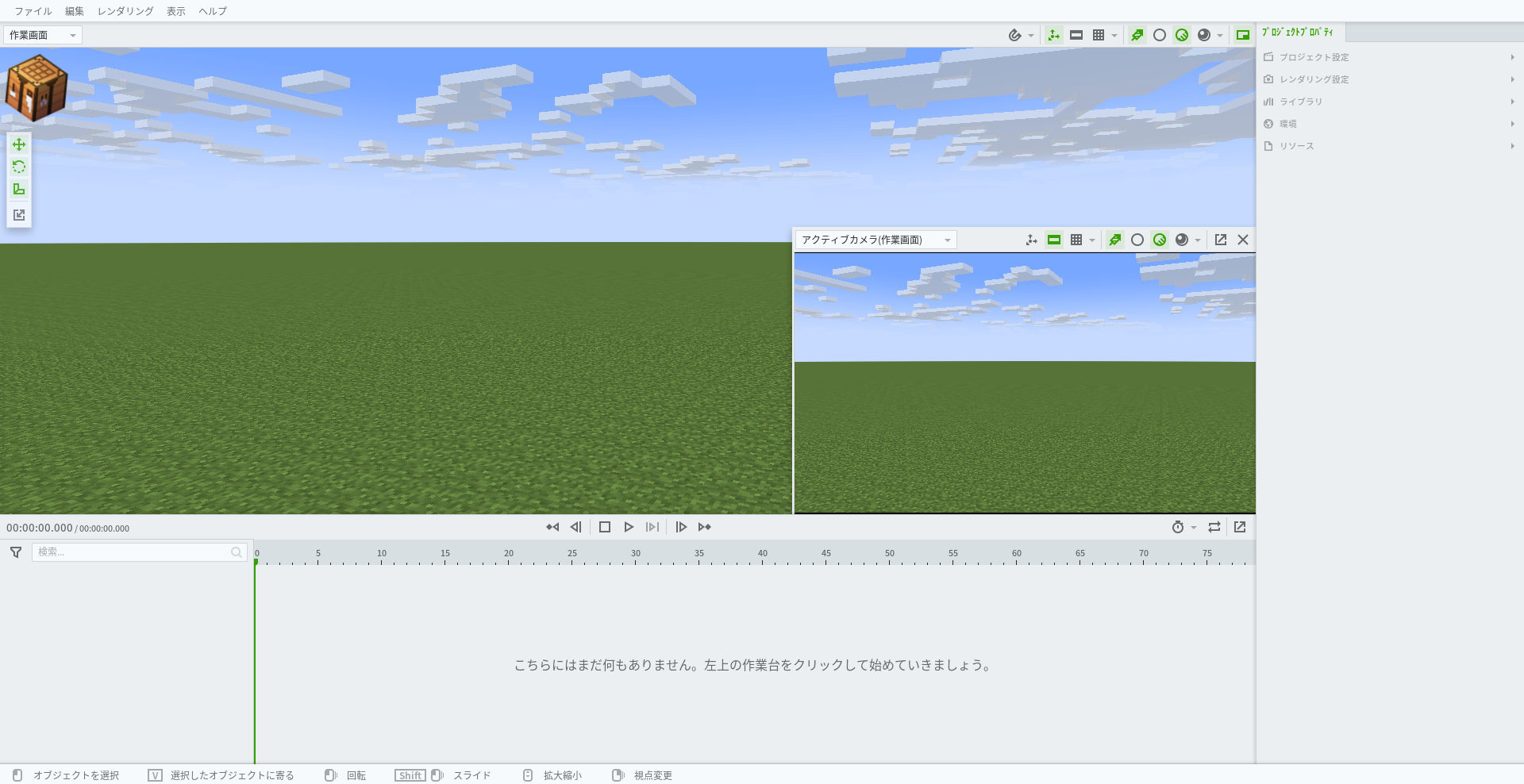Open the 作業画面 view selector dropdown

tap(42, 34)
